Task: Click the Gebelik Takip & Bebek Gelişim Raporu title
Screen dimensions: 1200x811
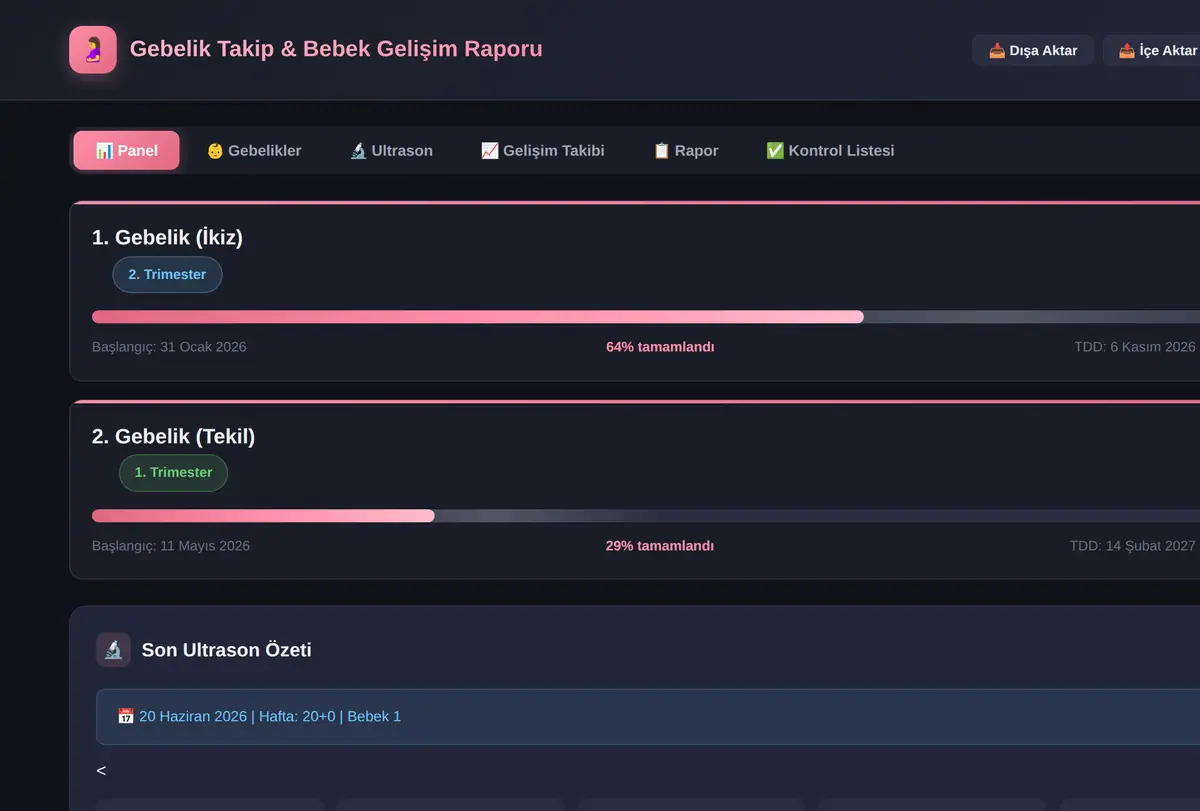Action: [336, 49]
